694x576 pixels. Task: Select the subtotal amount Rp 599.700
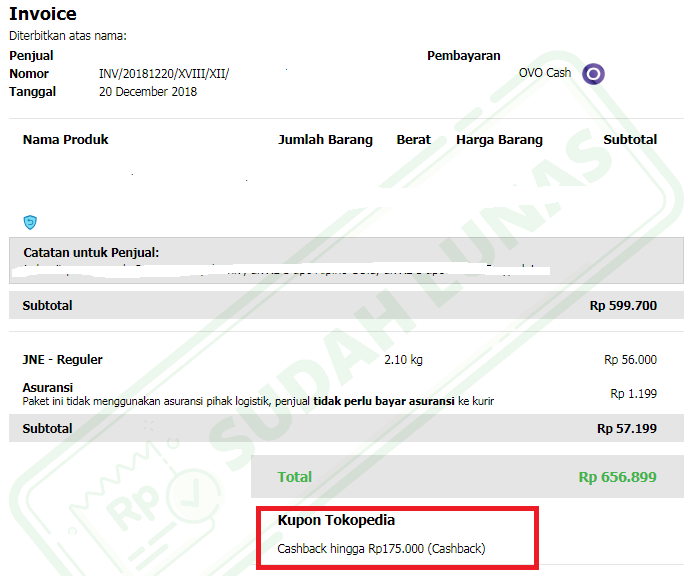623,305
